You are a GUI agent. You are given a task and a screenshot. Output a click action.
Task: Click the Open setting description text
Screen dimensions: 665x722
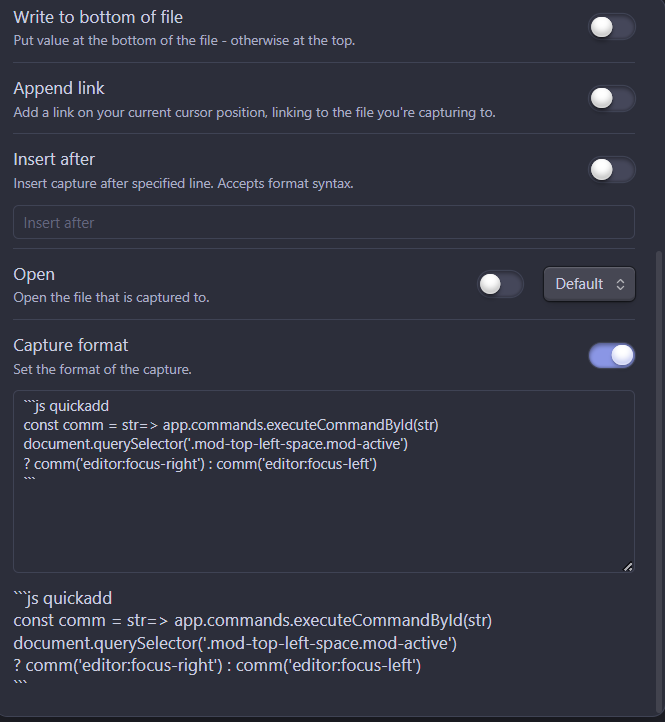coord(111,298)
